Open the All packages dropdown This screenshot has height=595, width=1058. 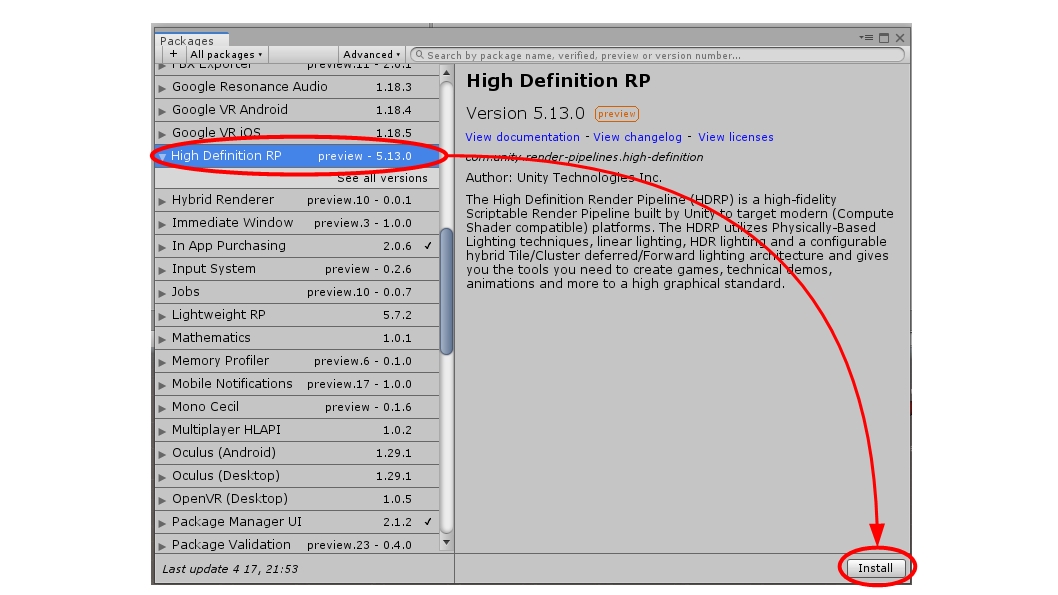point(226,54)
